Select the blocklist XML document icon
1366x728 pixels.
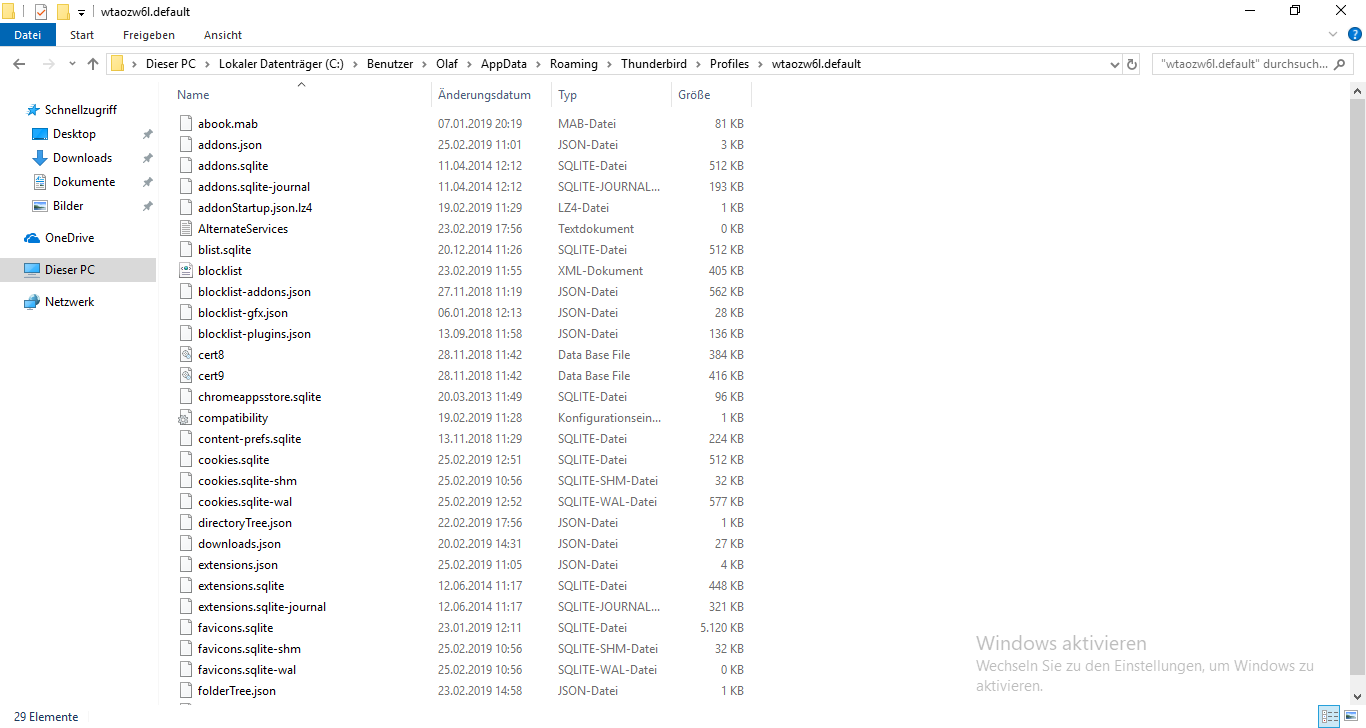[x=186, y=271]
